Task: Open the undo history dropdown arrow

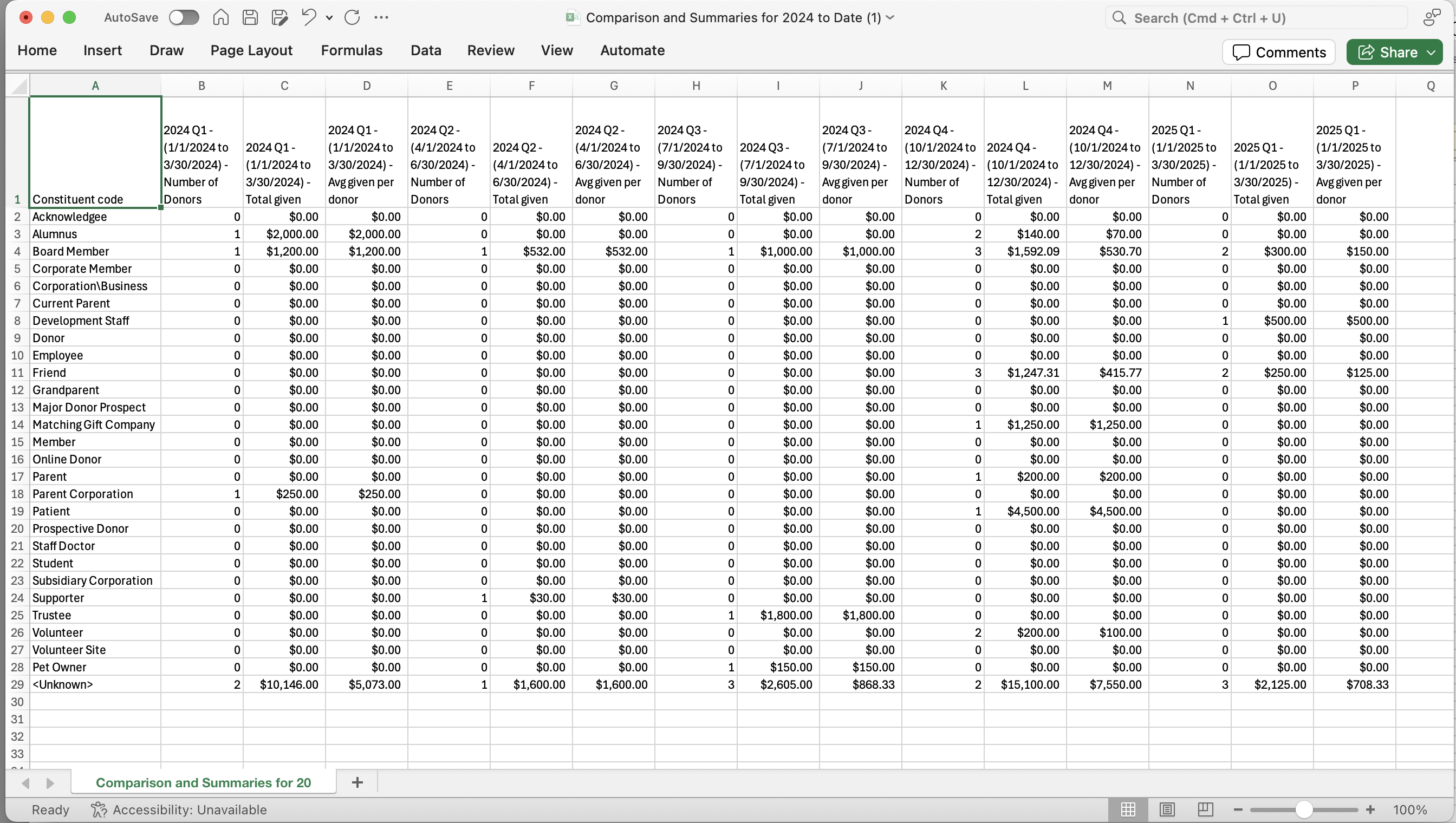Action: 329,17
